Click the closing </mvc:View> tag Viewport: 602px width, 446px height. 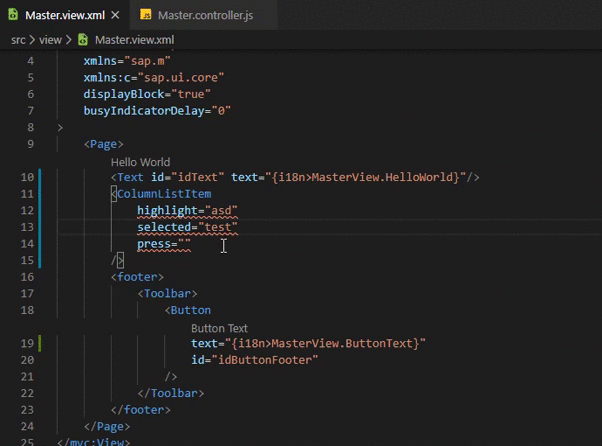[x=94, y=442]
